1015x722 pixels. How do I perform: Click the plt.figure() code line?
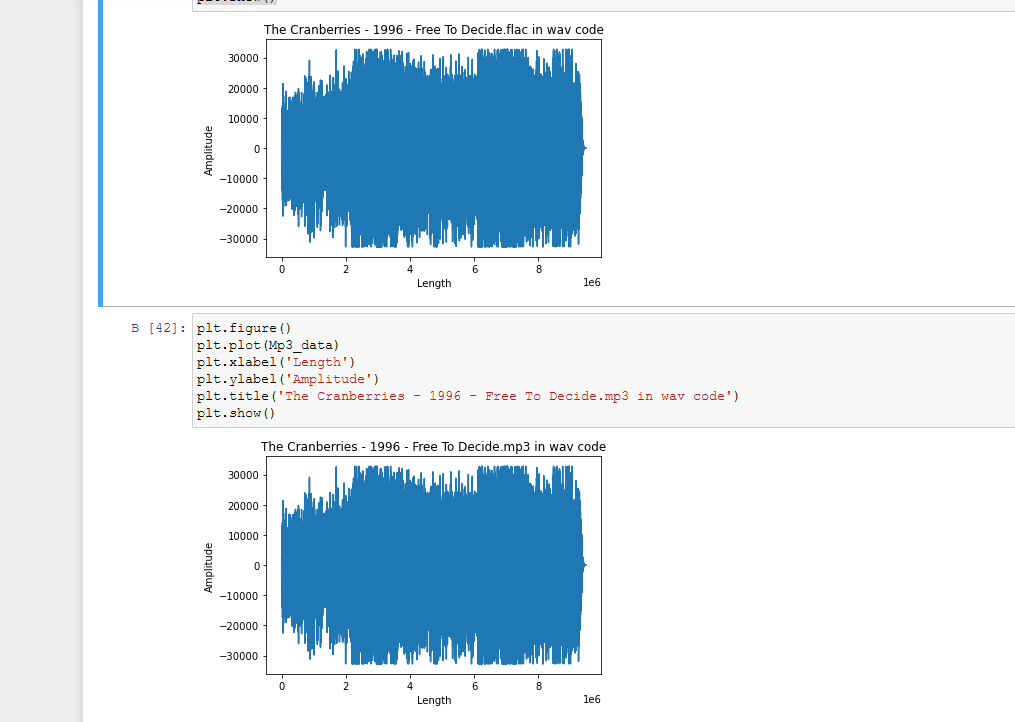pos(244,328)
